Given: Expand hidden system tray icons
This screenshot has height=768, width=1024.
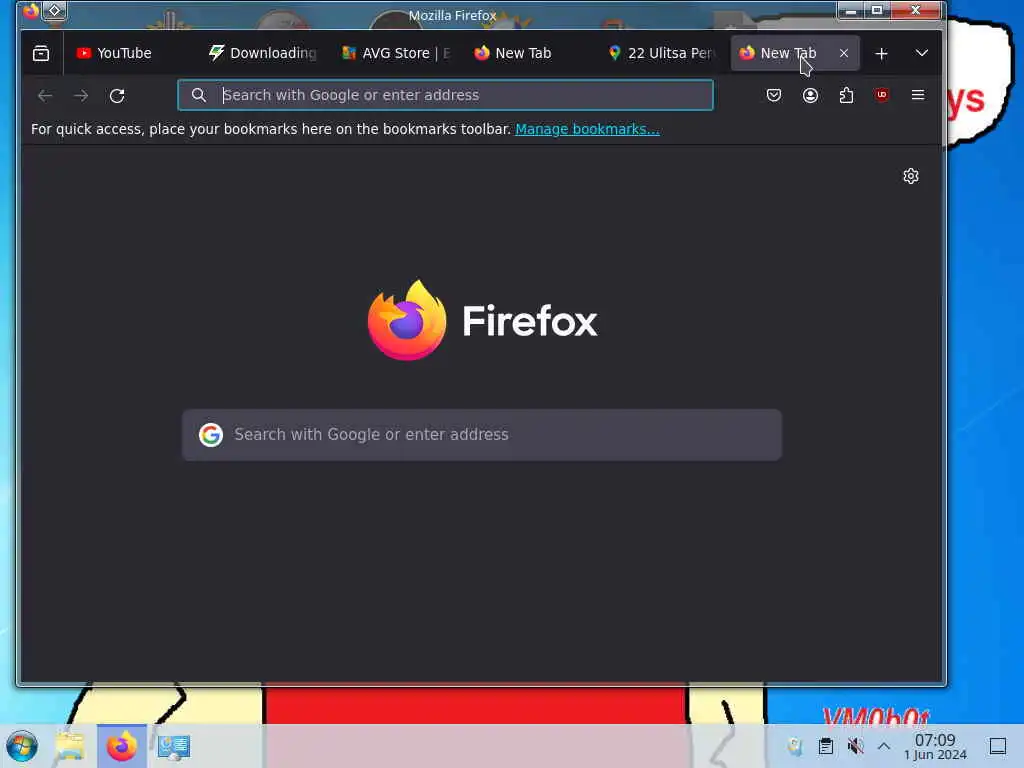Looking at the screenshot, I should [x=884, y=746].
